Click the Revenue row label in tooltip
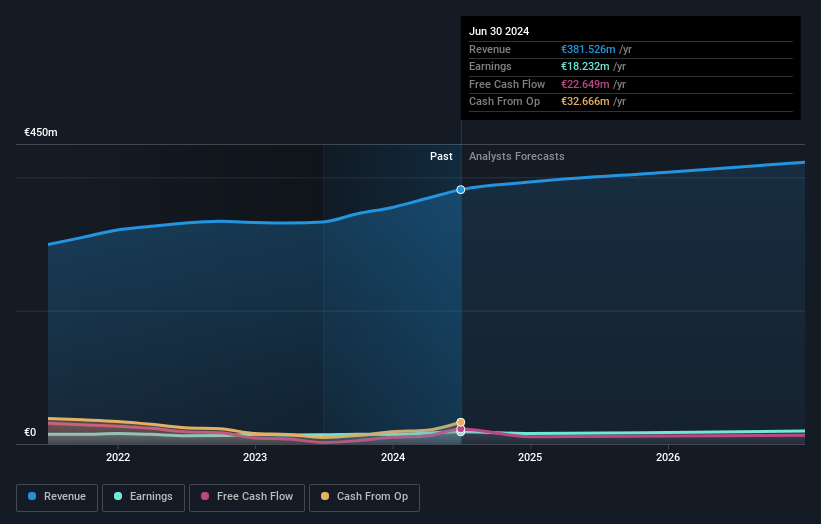The width and height of the screenshot is (821, 524). pyautogui.click(x=490, y=49)
